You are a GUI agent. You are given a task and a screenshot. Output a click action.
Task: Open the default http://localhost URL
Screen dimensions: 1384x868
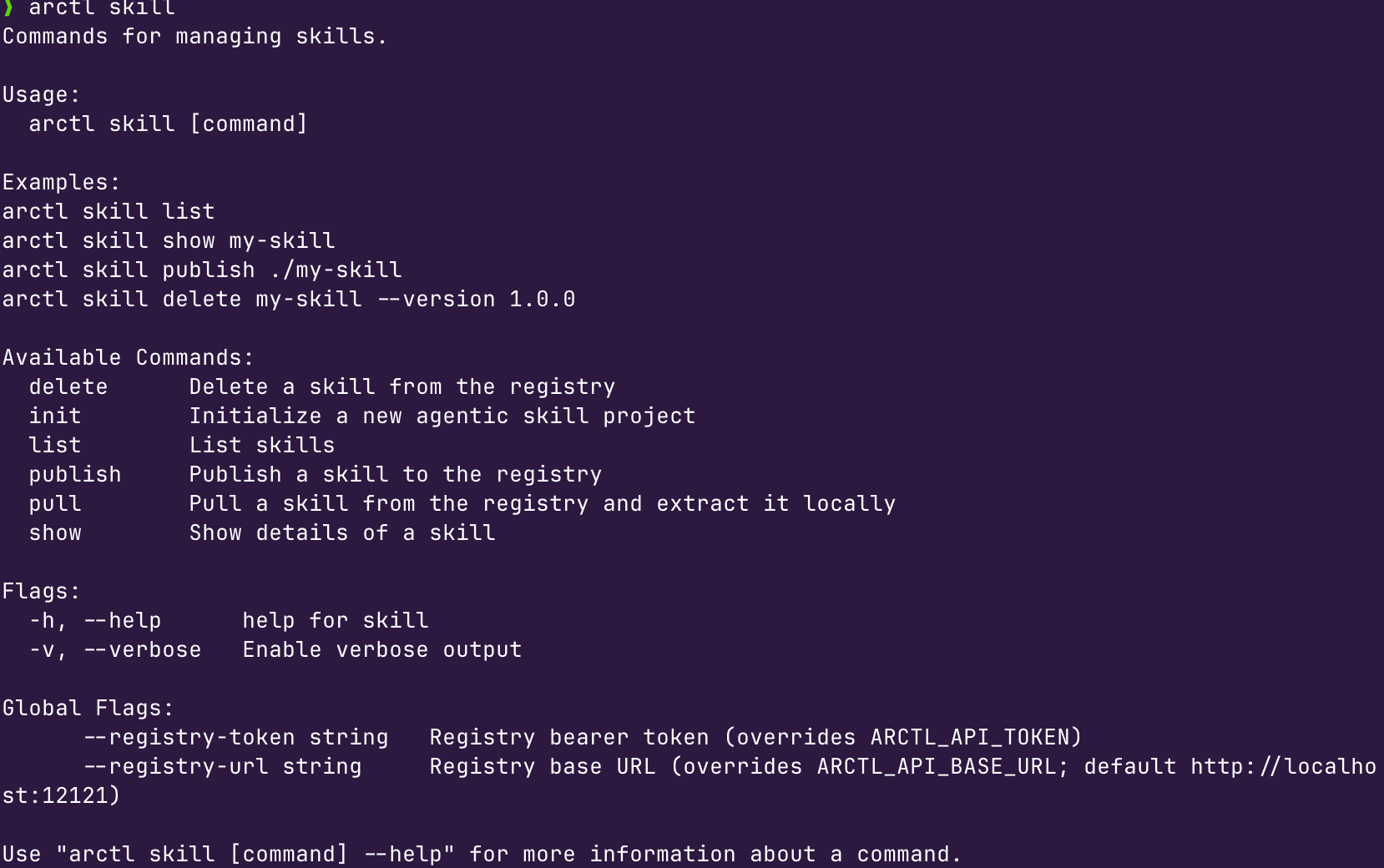pos(1282,767)
